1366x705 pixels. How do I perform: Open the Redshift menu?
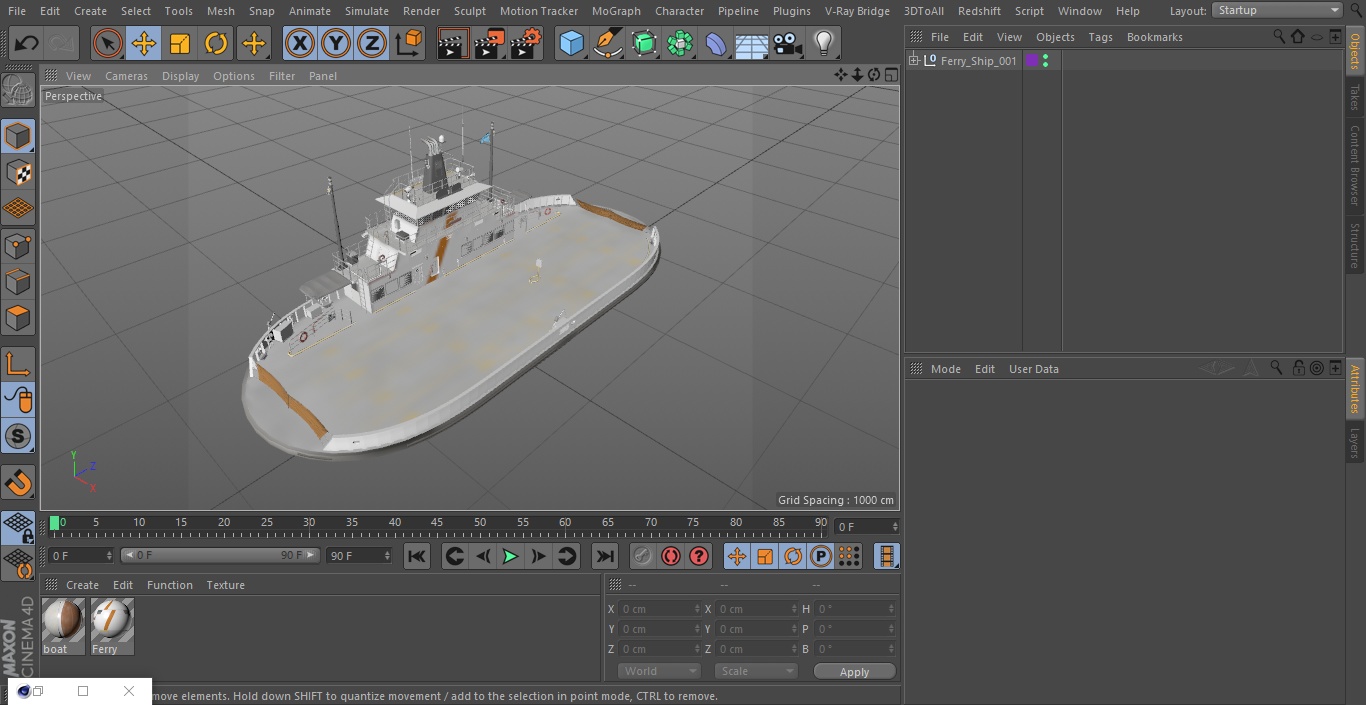pos(979,11)
